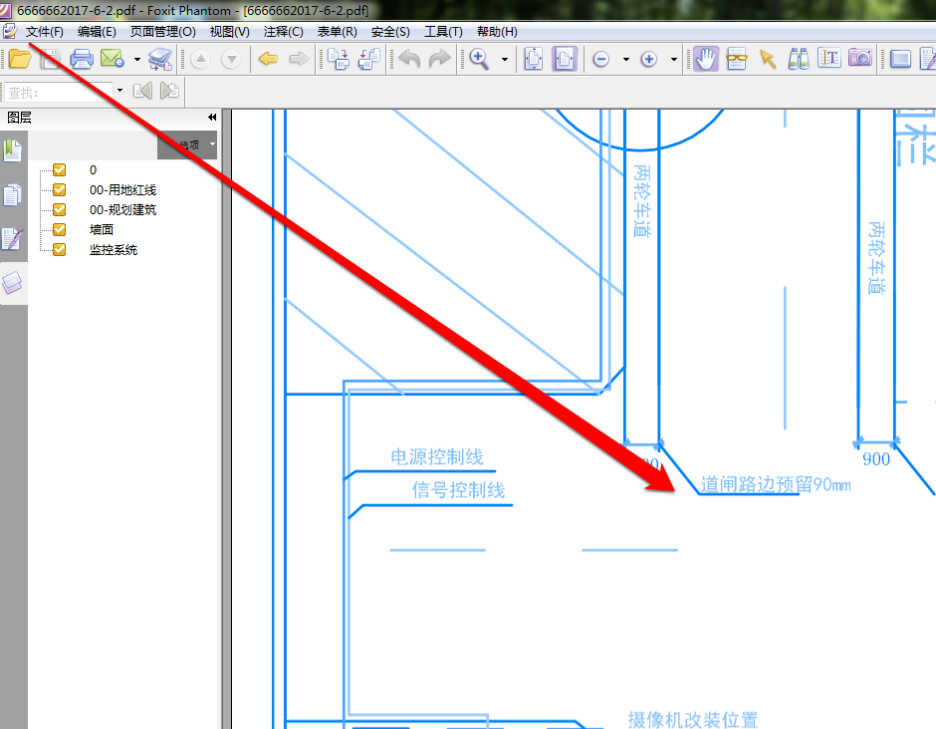The image size is (936, 729).
Task: Activate the Snapshot camera tool
Action: tap(860, 59)
